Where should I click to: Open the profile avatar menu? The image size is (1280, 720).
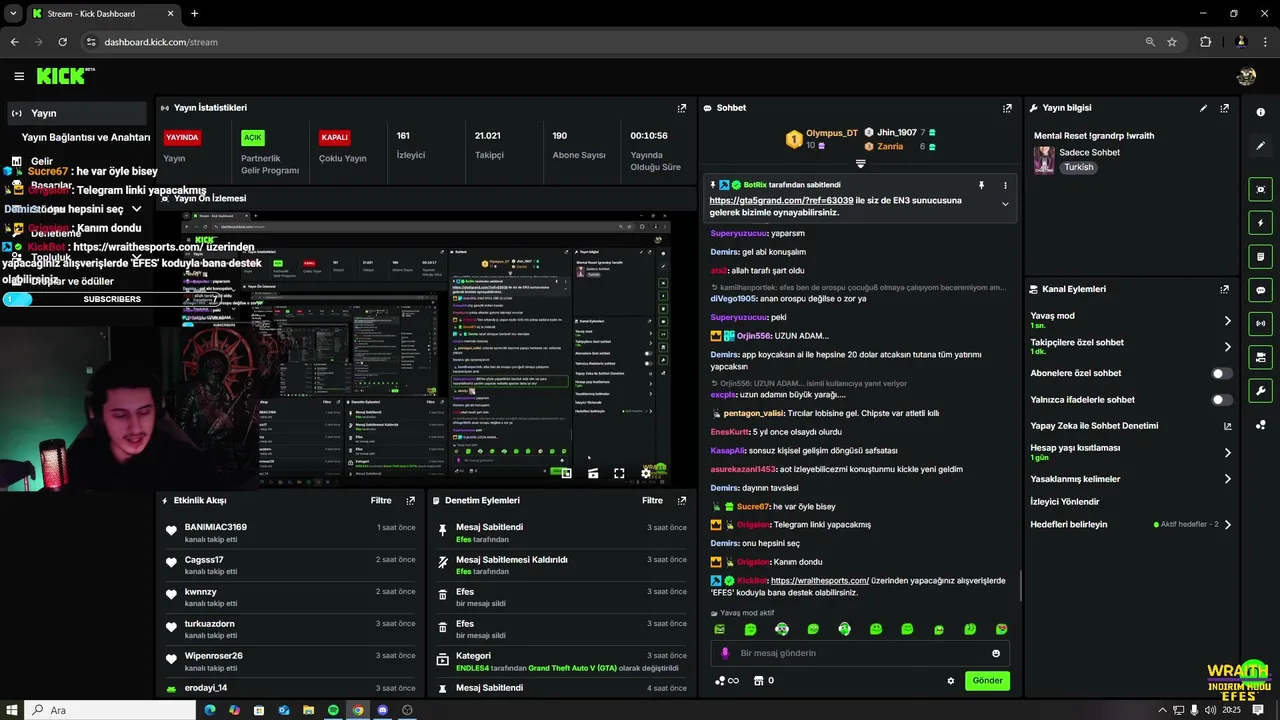pos(1246,76)
